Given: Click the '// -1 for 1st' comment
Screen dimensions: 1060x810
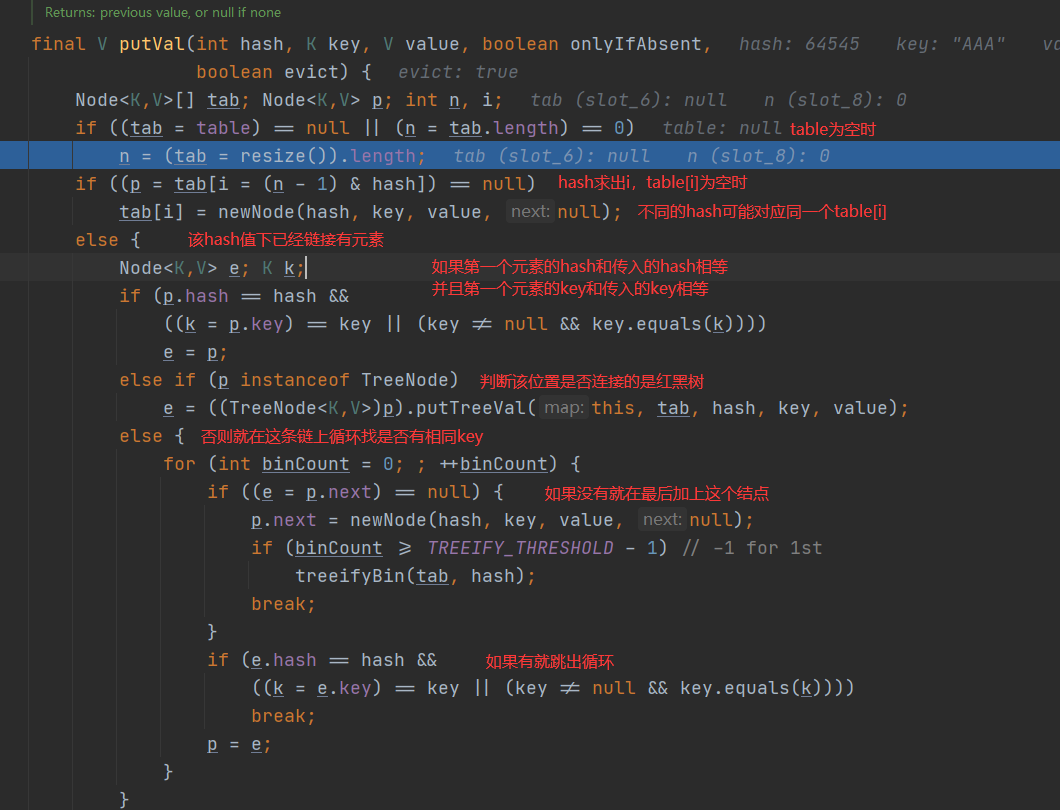Looking at the screenshot, I should click(752, 548).
